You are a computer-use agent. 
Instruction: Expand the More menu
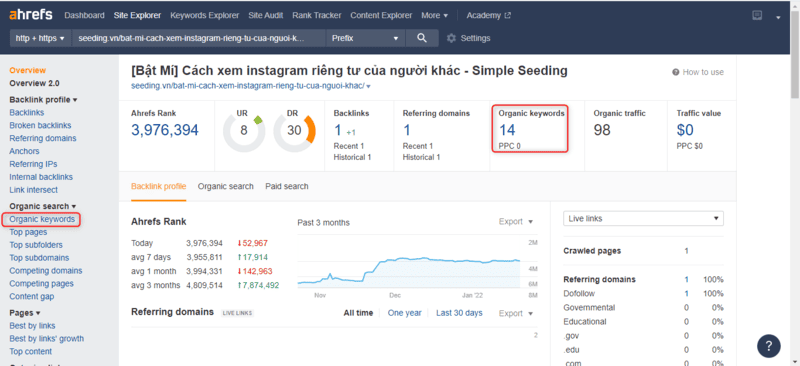(x=434, y=15)
